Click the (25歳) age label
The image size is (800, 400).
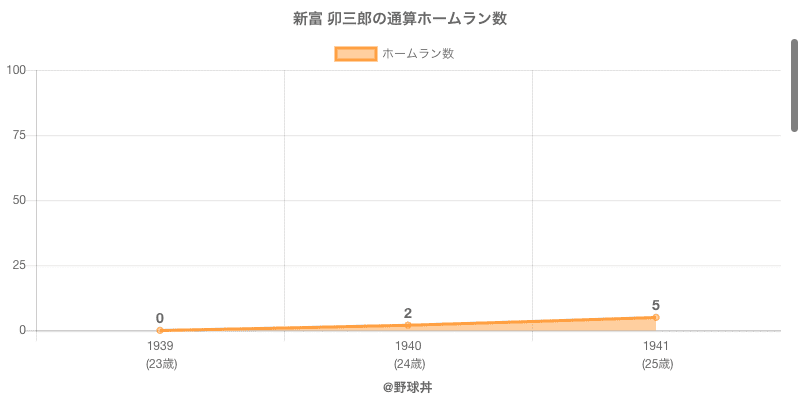tap(656, 364)
